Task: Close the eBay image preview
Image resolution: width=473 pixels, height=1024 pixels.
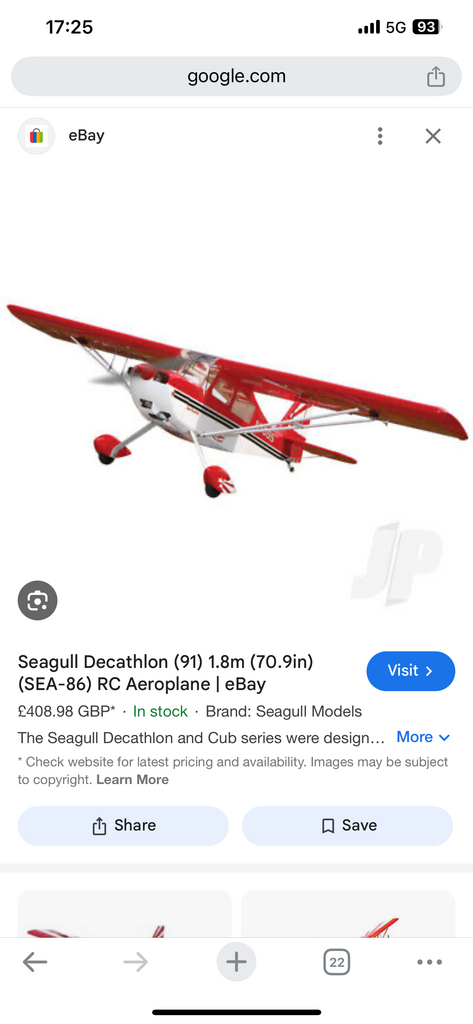Action: (433, 136)
